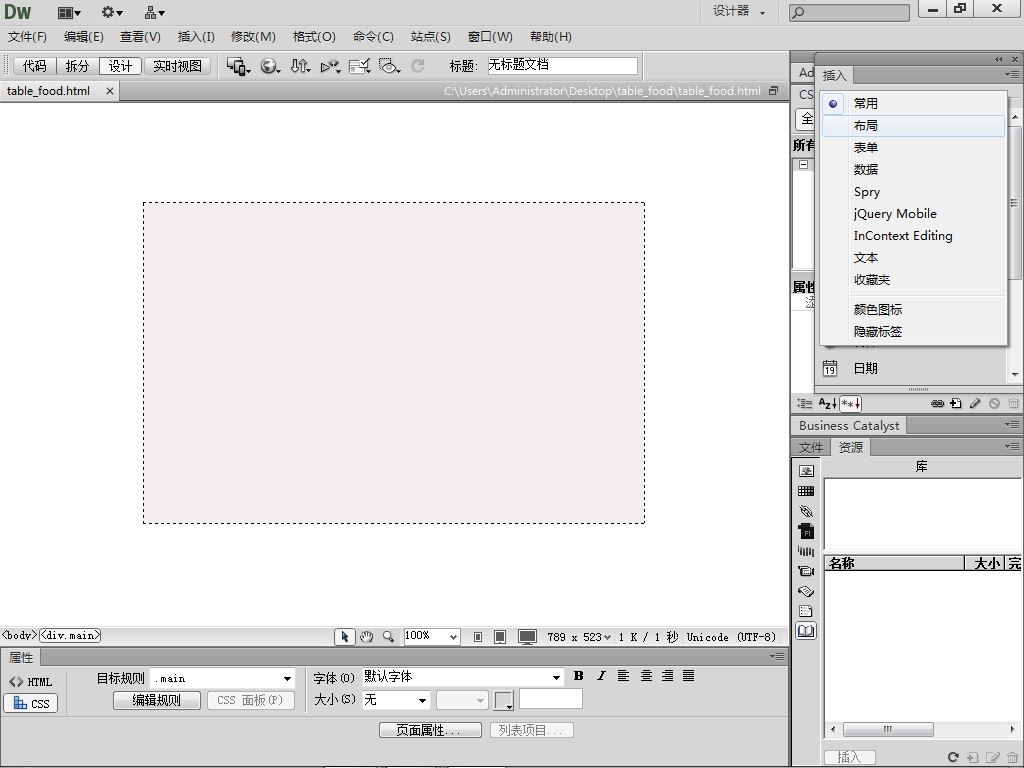The height and width of the screenshot is (768, 1024).
Task: Toggle 实时视图 (Live View)
Action: coord(177,66)
